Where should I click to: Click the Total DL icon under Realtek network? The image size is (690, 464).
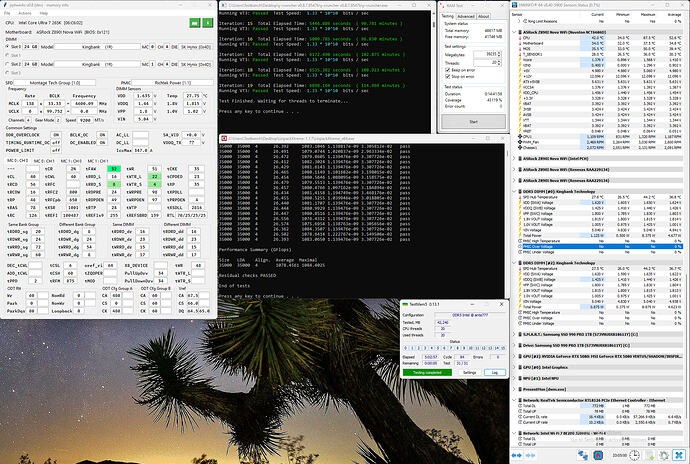[520, 405]
